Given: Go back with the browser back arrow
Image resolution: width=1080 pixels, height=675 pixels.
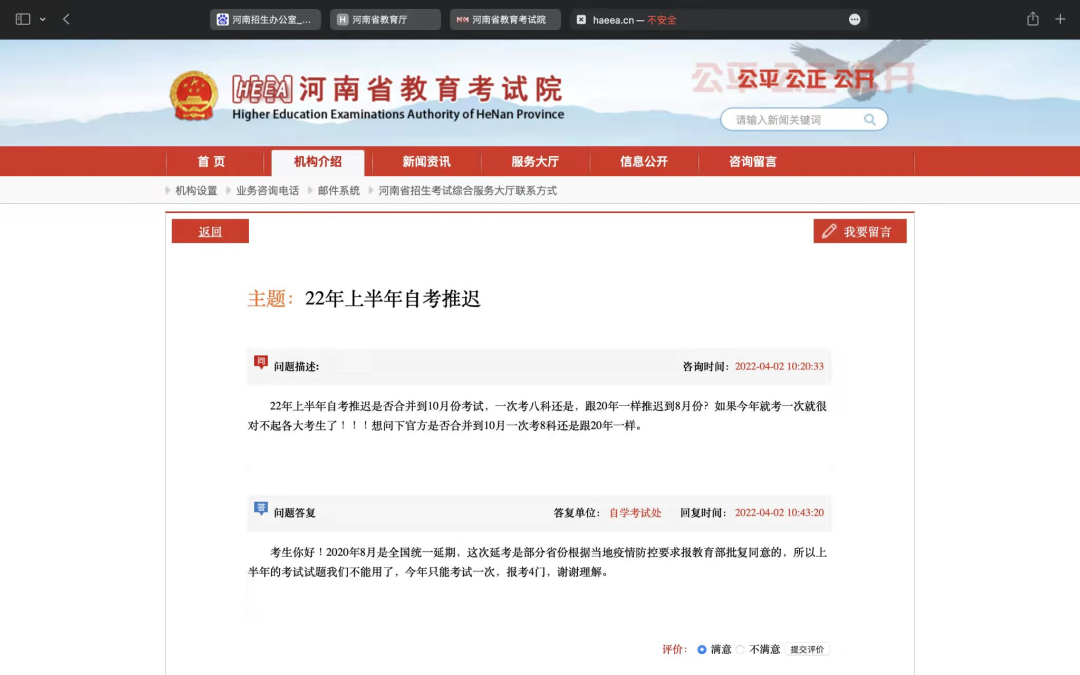Looking at the screenshot, I should point(66,19).
